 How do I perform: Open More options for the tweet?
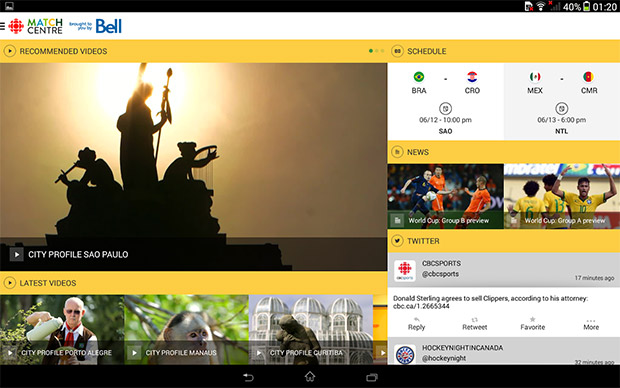click(x=591, y=324)
